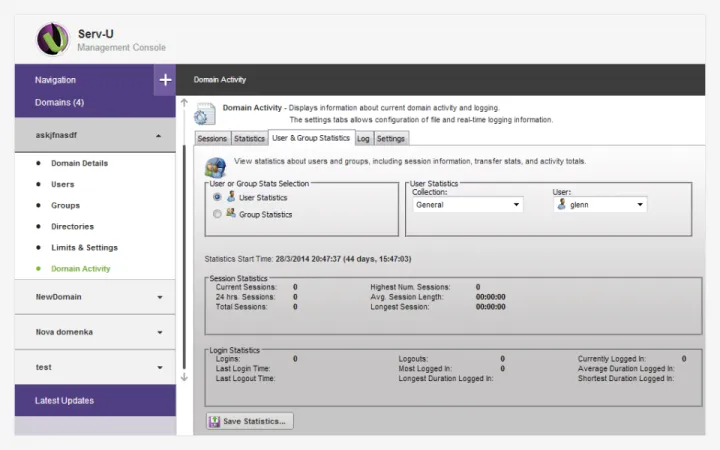Click the scroll up arrow in sidebar

click(x=183, y=103)
